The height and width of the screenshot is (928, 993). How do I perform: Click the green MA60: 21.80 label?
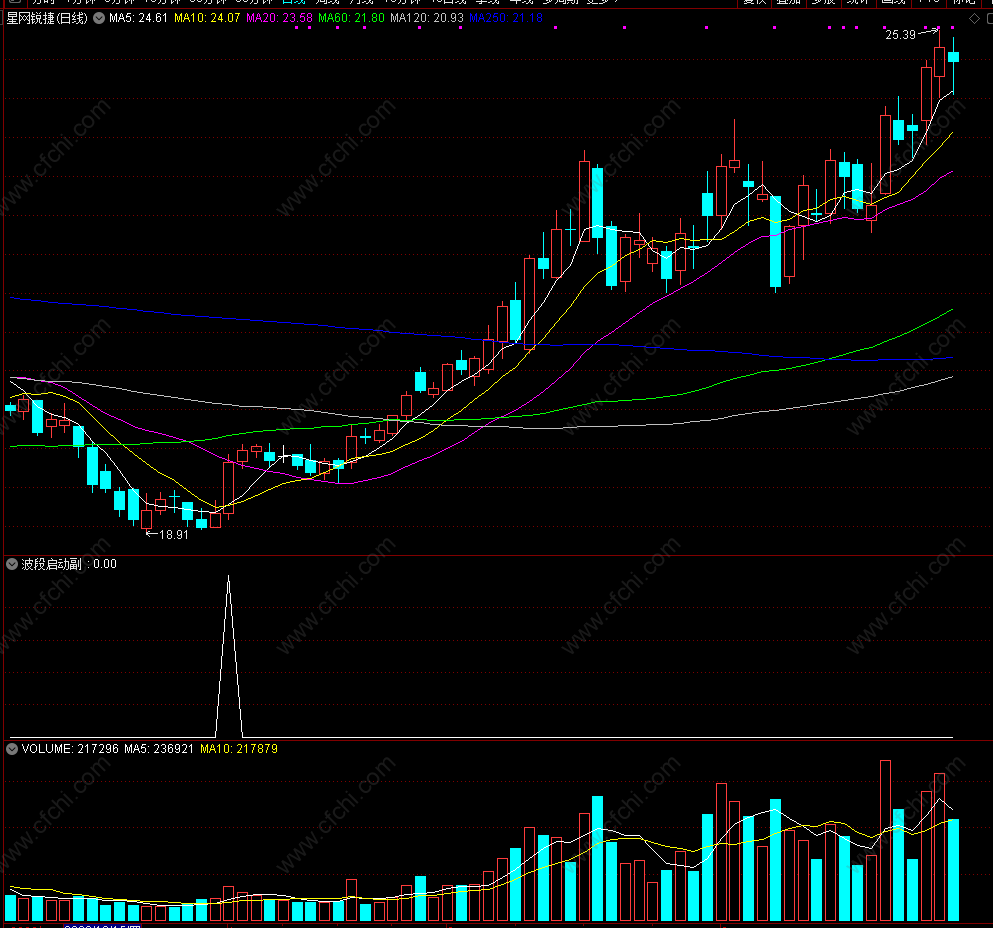[351, 18]
